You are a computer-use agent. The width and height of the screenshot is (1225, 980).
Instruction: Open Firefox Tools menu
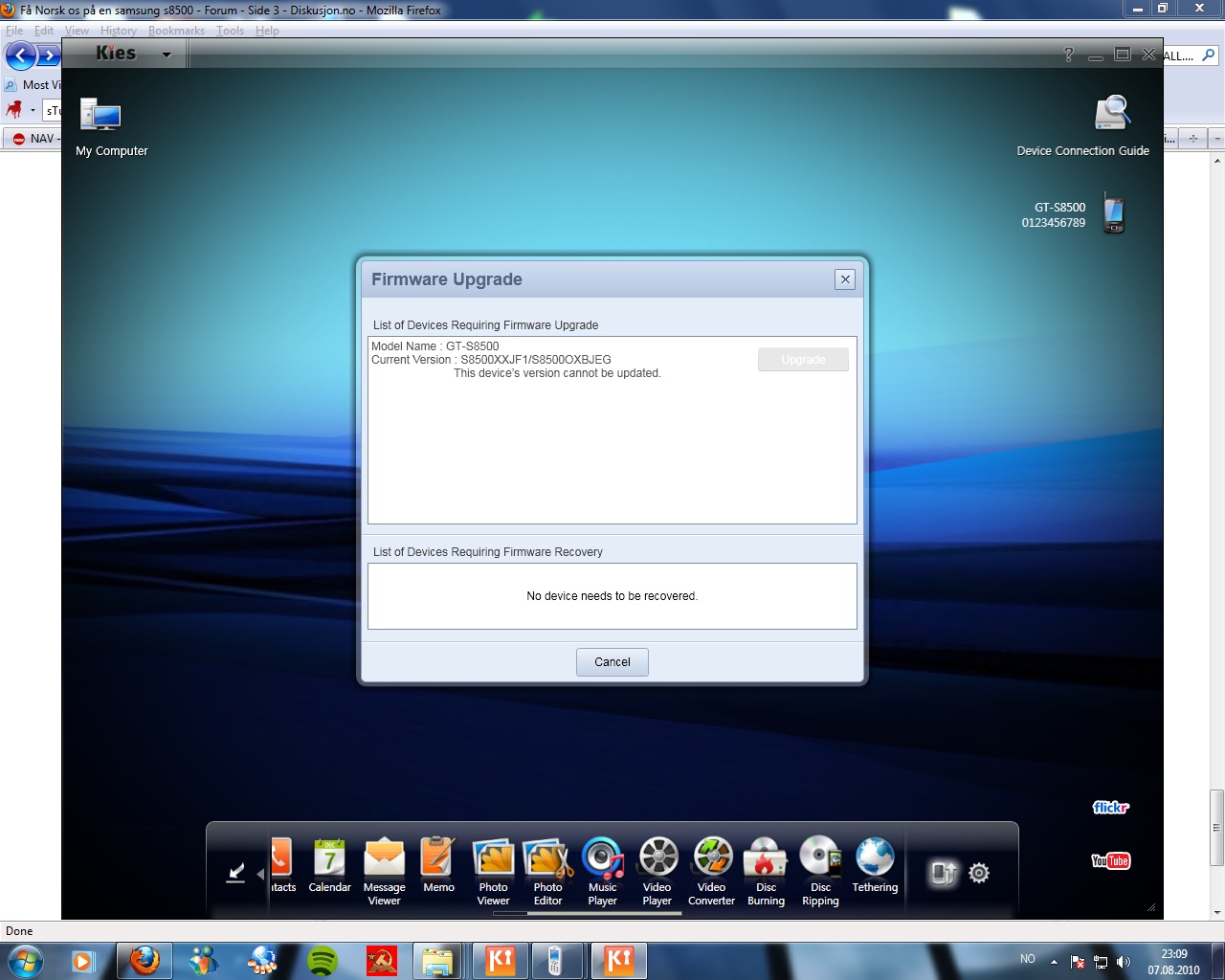(230, 31)
